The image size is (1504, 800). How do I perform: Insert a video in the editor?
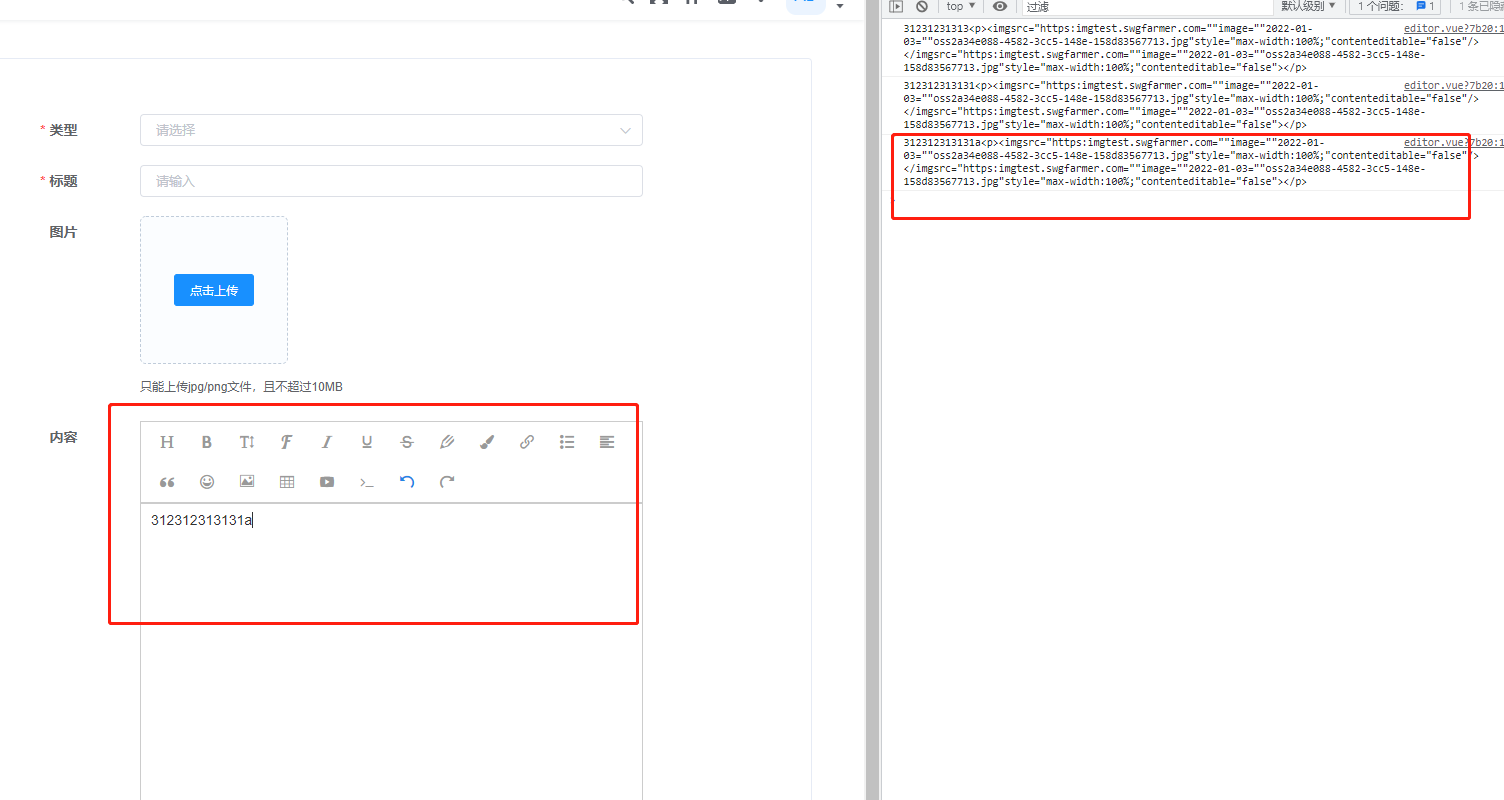point(327,482)
